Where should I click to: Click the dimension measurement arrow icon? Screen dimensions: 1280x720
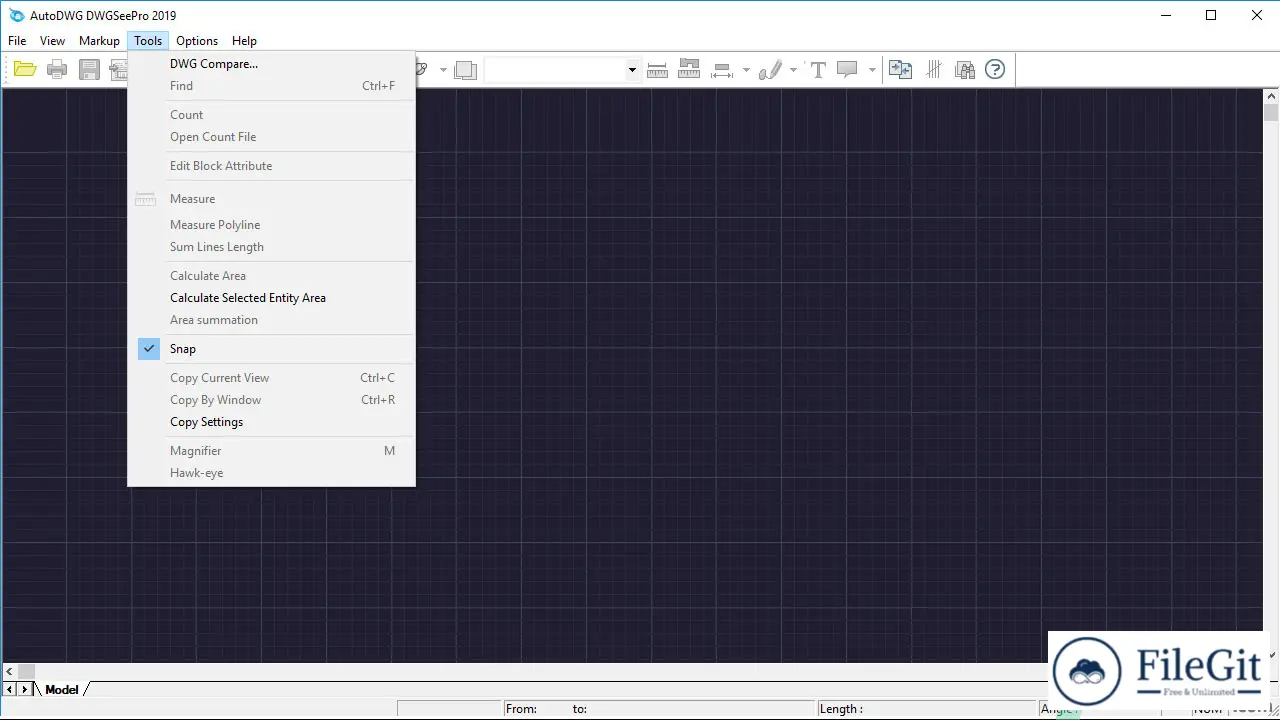(722, 70)
